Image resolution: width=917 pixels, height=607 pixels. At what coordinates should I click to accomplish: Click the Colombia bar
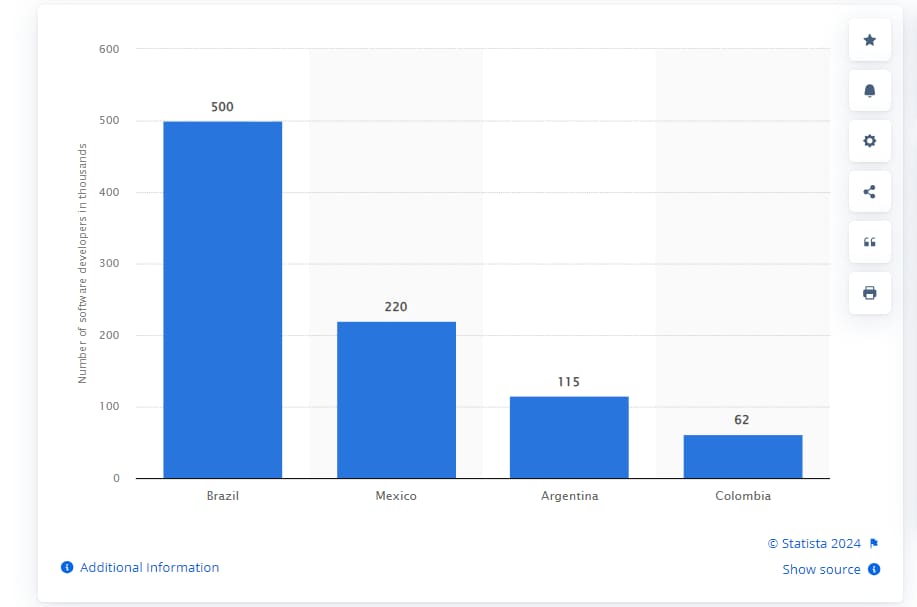click(742, 455)
